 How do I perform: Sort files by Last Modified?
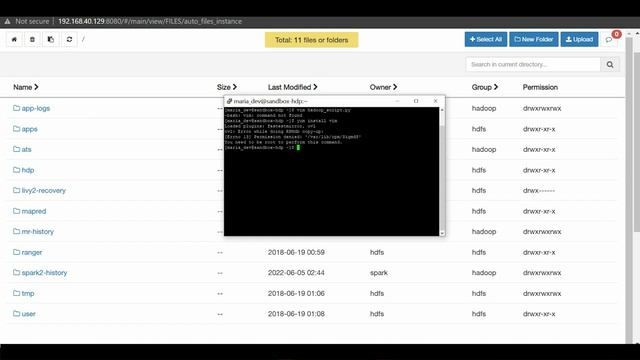tap(293, 87)
